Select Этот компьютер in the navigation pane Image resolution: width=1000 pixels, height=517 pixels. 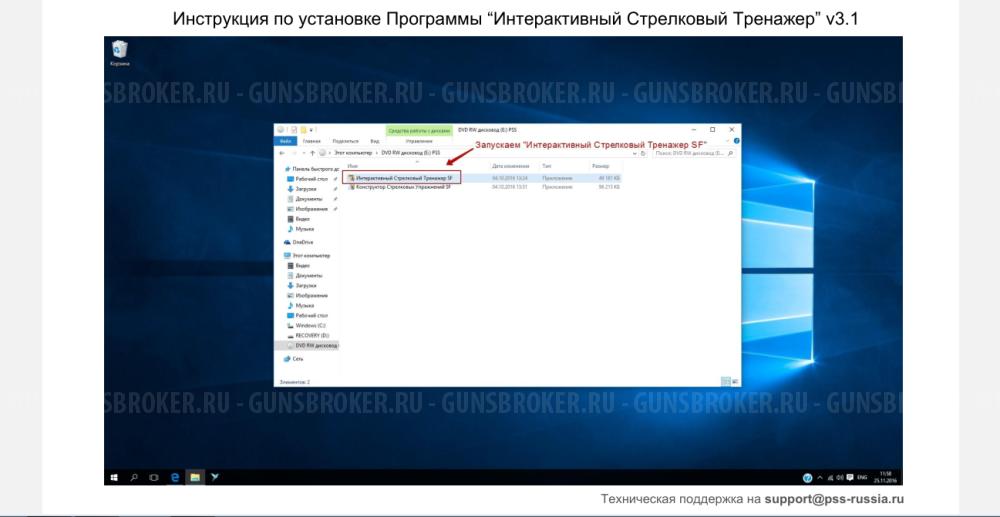[x=307, y=255]
